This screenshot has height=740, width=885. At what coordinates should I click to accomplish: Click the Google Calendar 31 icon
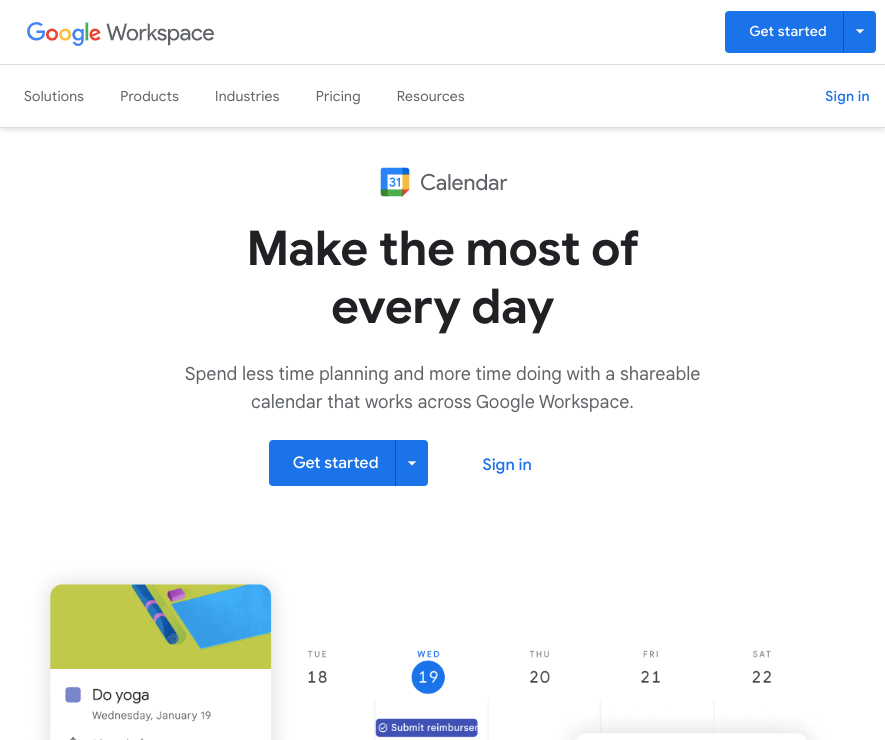tap(395, 182)
